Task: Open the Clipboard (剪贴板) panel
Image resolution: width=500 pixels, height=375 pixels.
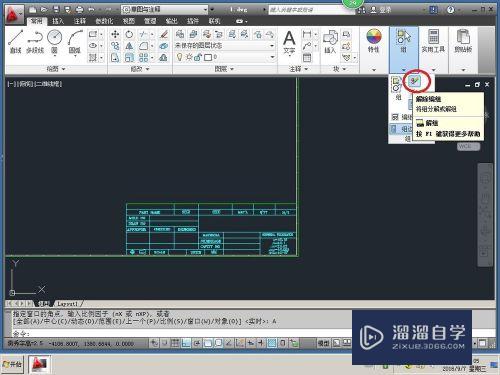Action: click(463, 41)
